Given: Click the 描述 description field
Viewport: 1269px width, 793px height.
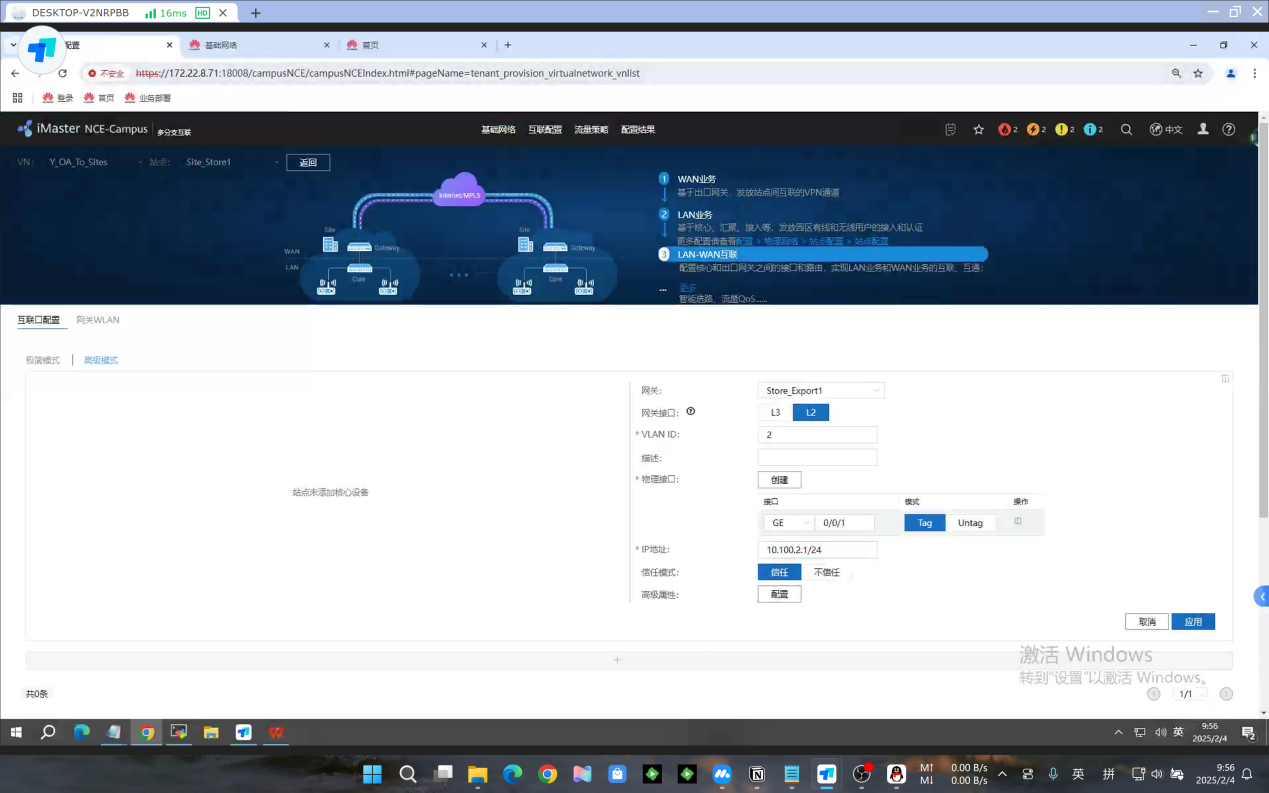Looking at the screenshot, I should coord(817,457).
